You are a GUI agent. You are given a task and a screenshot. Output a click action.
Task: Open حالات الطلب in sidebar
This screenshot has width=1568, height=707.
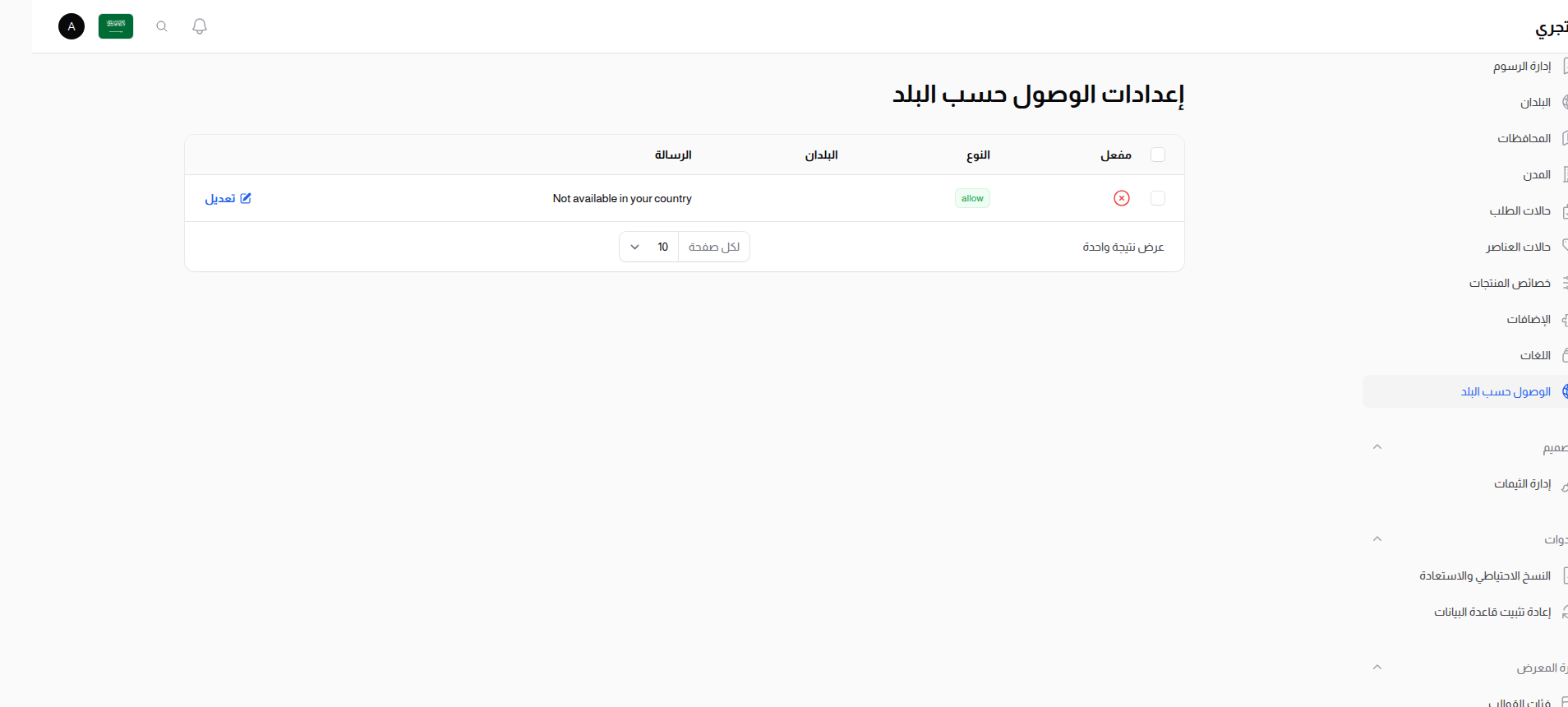pyautogui.click(x=1520, y=210)
